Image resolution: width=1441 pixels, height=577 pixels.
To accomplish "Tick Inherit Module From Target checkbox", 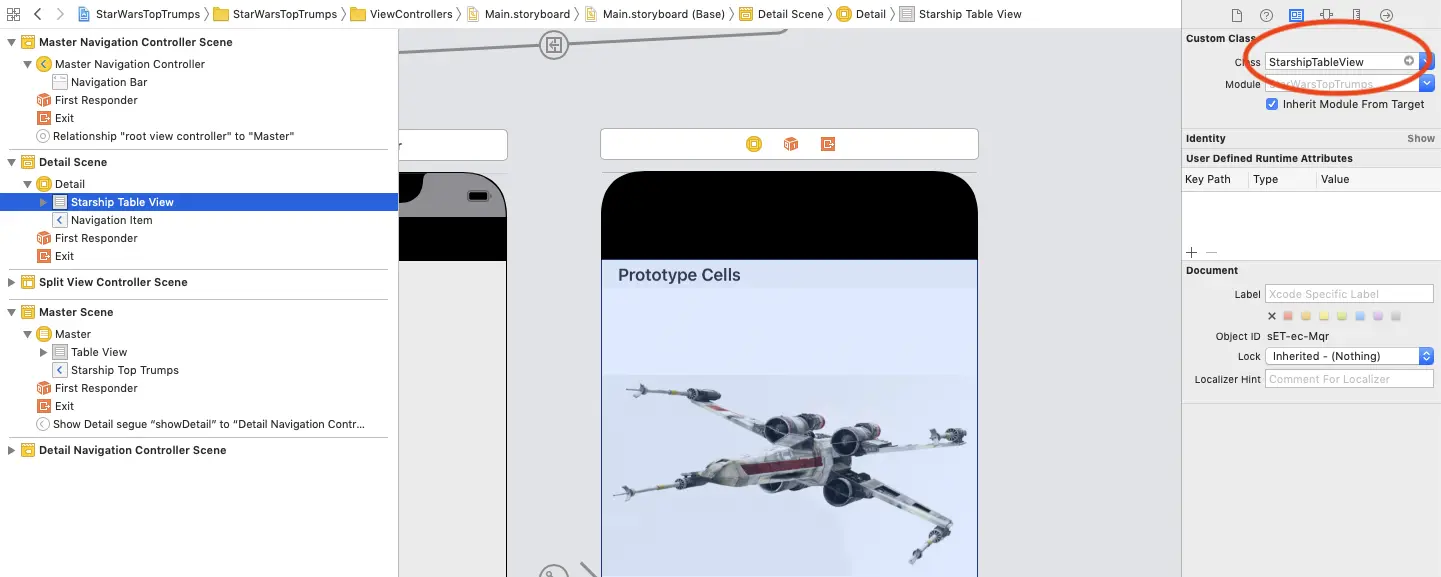I will click(x=1272, y=104).
